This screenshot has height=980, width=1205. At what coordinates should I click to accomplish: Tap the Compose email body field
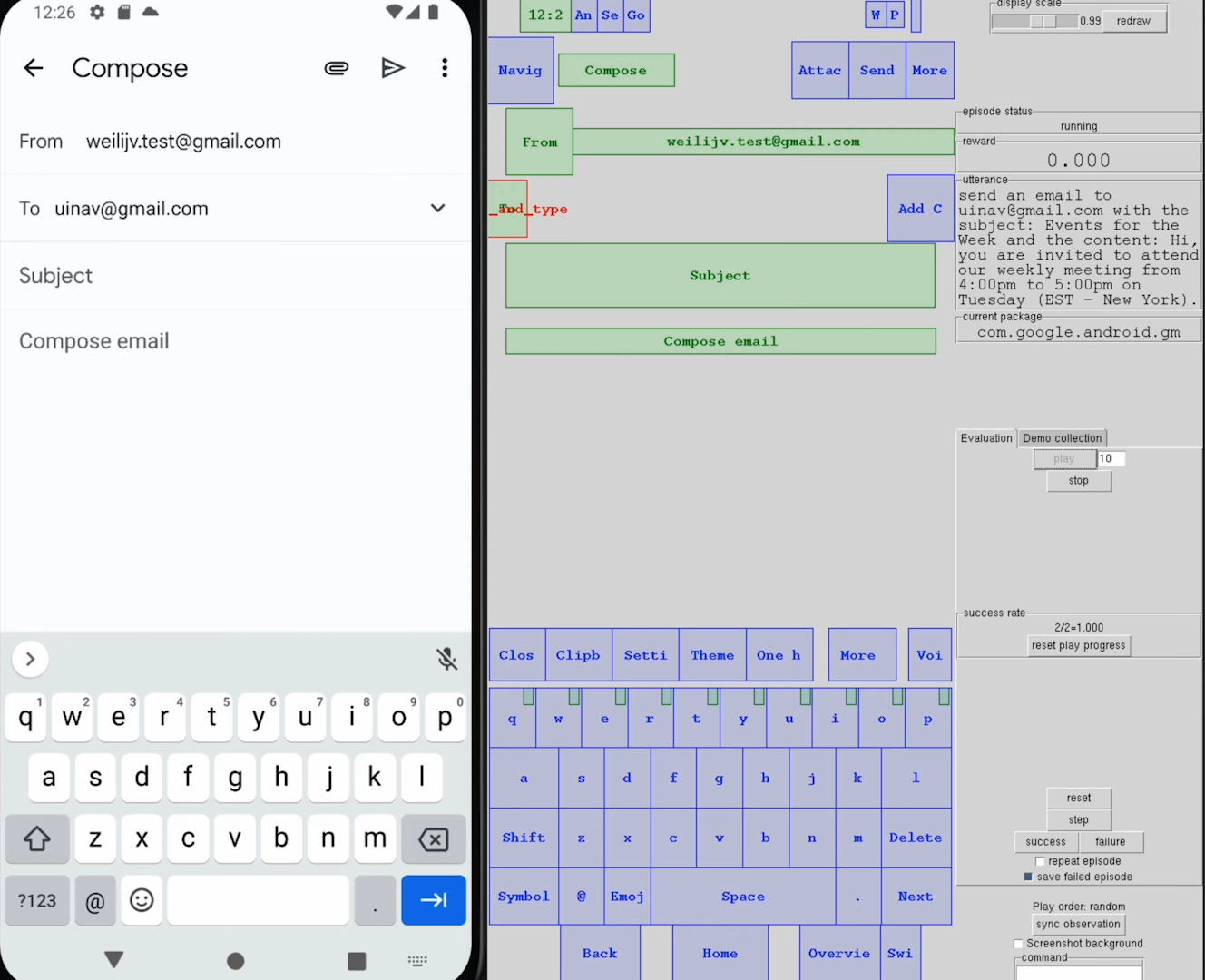click(x=236, y=341)
